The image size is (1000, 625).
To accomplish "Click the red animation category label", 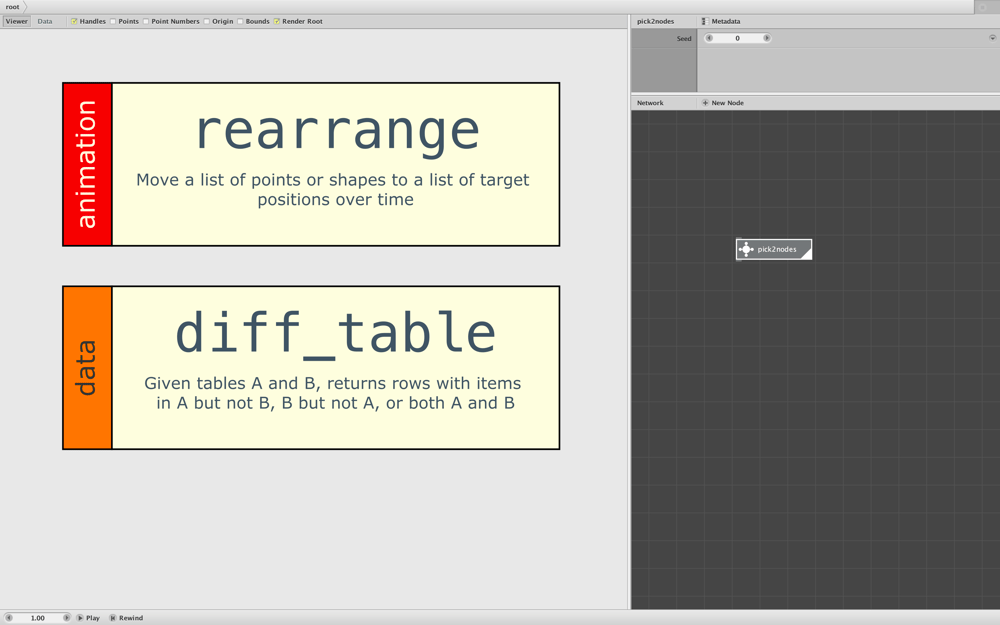I will tap(87, 164).
